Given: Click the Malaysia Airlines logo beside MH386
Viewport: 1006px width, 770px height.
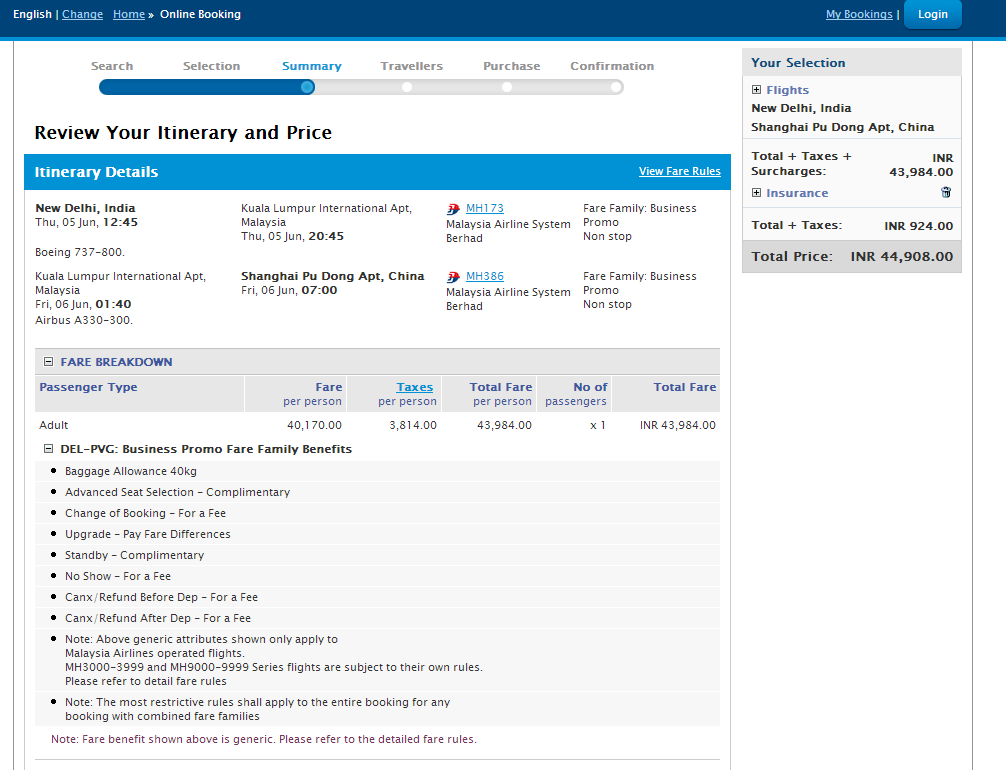Looking at the screenshot, I should pos(453,277).
